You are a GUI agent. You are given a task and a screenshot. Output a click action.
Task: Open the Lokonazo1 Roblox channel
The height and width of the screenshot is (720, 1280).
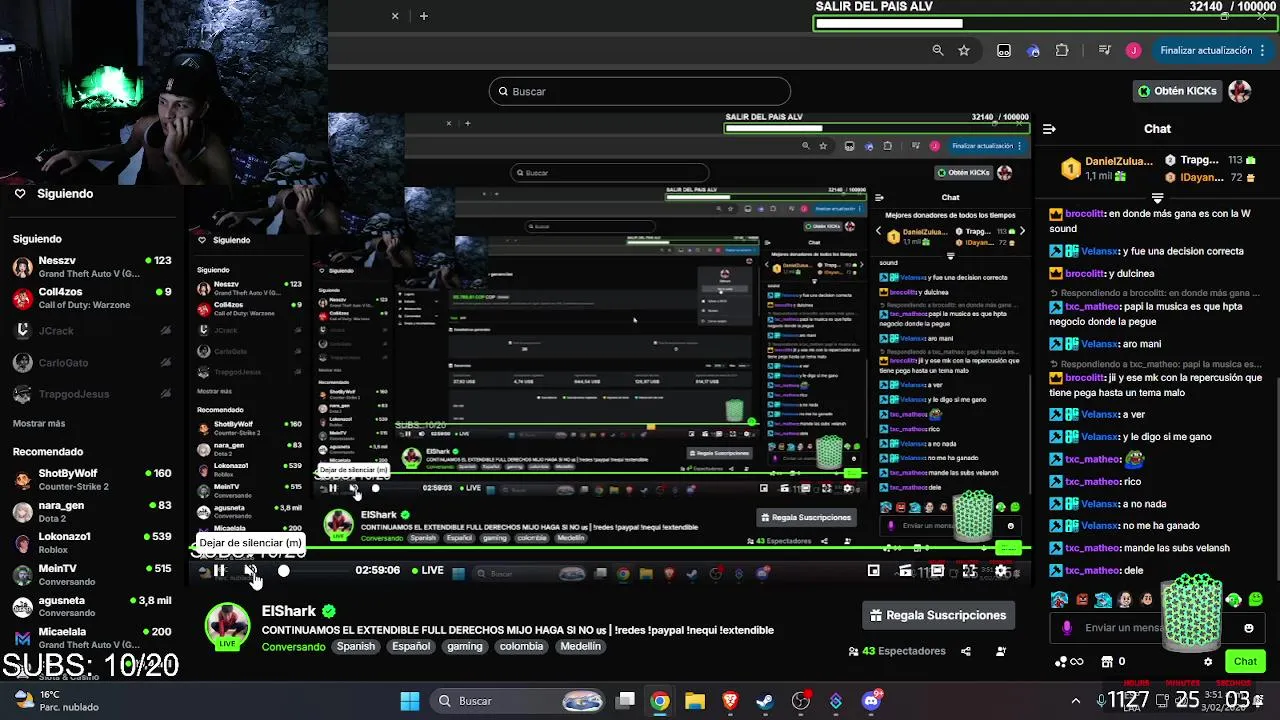[x=92, y=542]
